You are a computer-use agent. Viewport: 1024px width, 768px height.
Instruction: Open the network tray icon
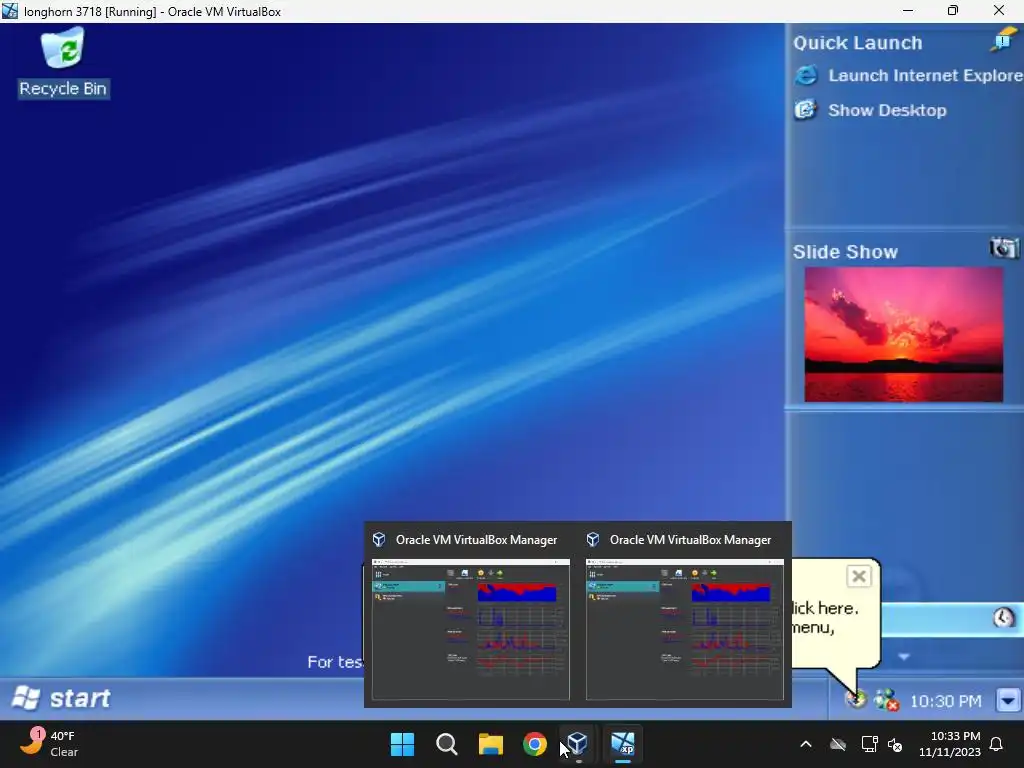[869, 744]
